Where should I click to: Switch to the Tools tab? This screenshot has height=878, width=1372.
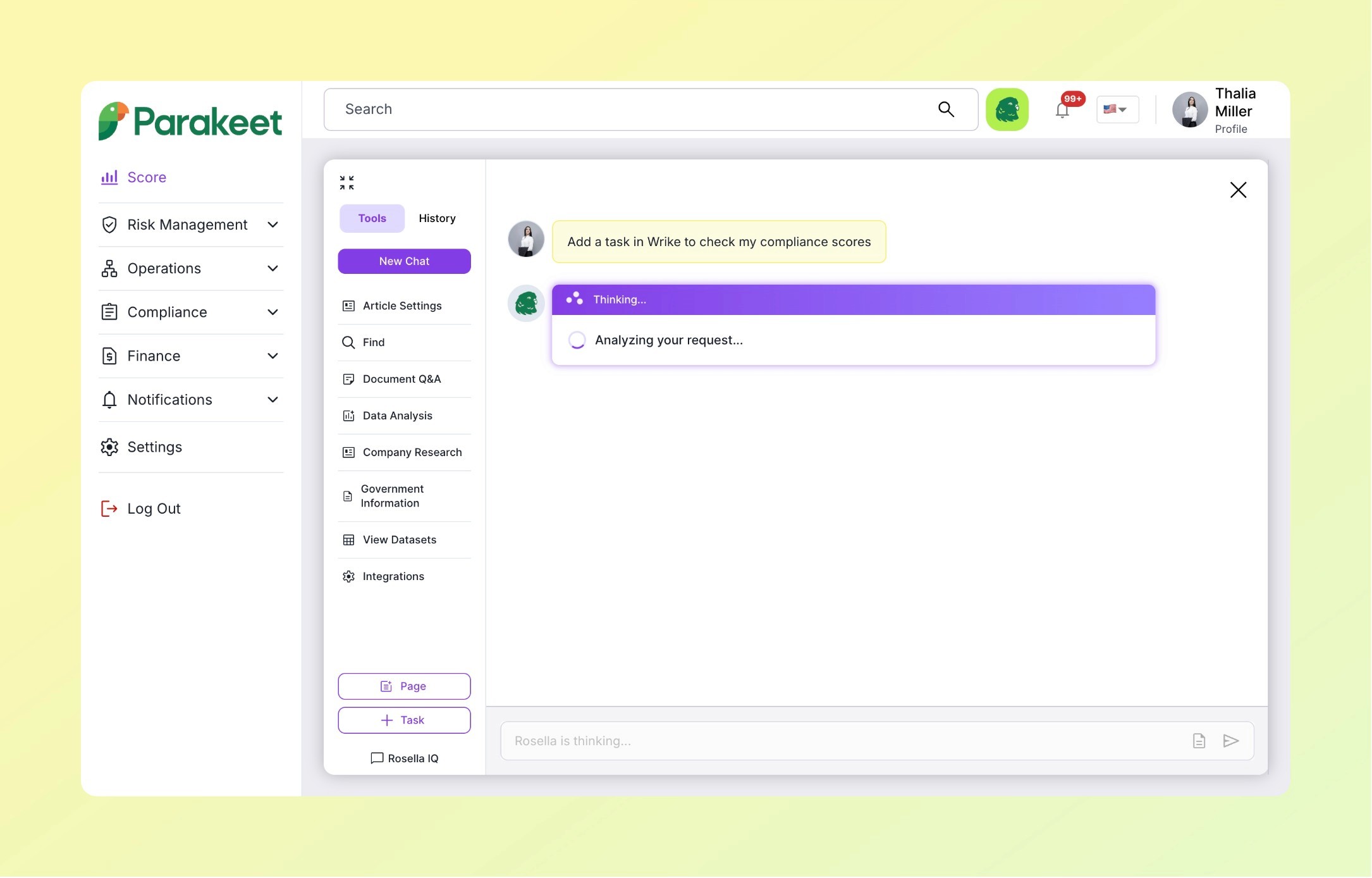point(372,218)
